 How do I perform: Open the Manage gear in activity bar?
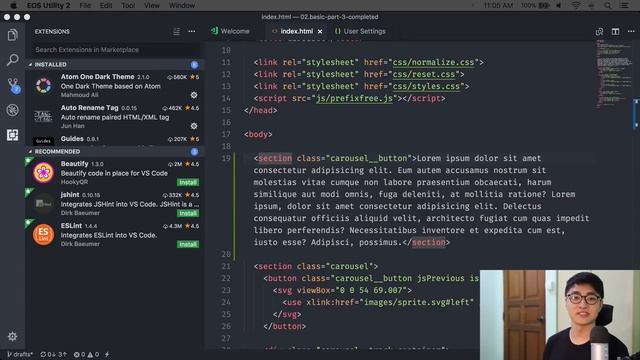(x=13, y=336)
